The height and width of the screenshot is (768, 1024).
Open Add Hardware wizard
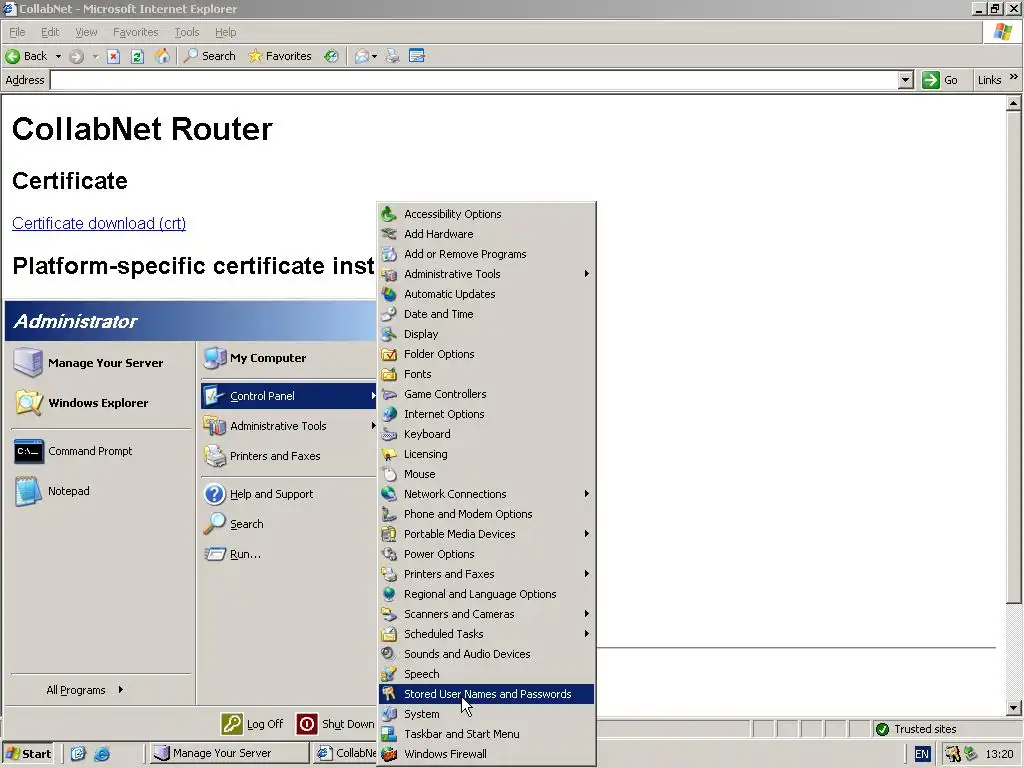click(x=487, y=234)
